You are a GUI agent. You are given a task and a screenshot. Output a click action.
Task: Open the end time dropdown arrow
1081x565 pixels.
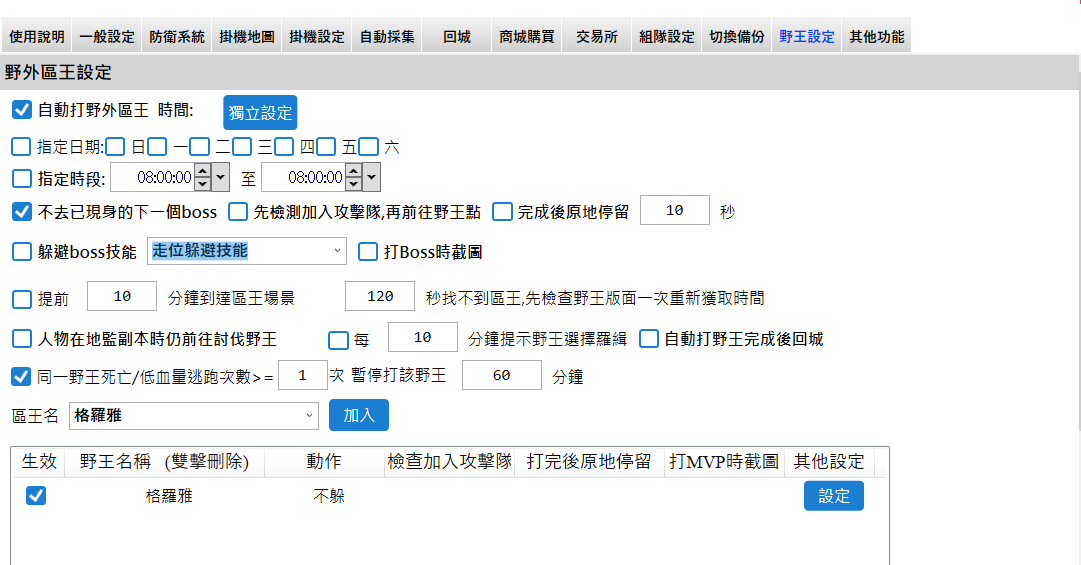[371, 179]
